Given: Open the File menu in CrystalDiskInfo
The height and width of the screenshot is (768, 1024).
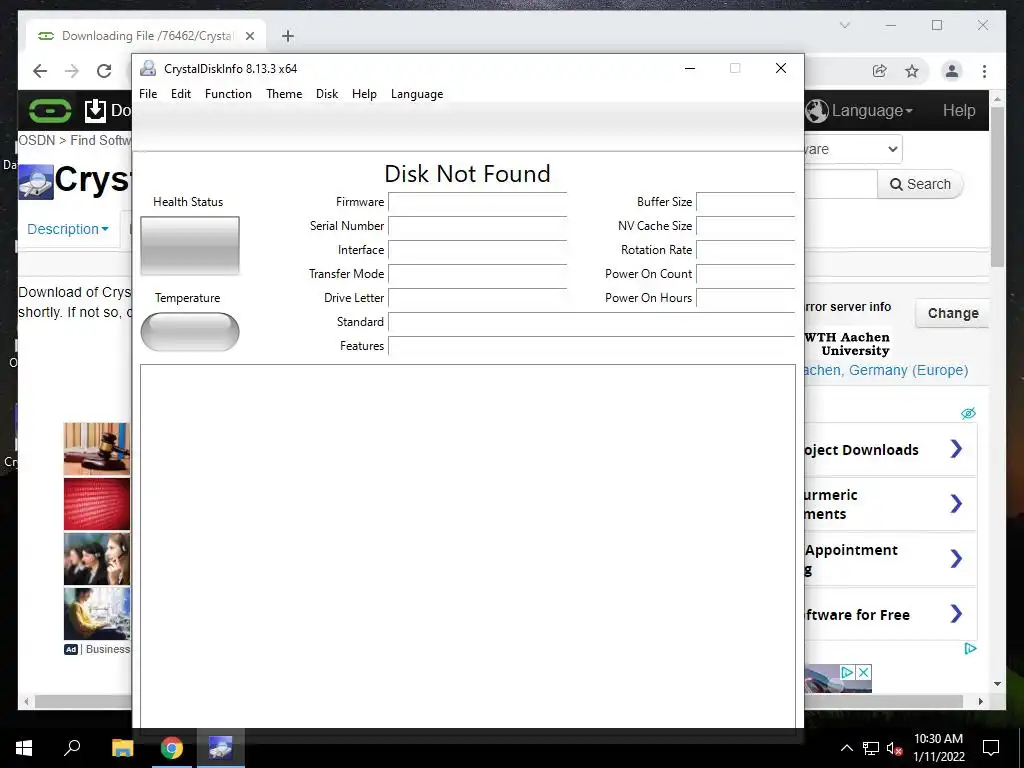Looking at the screenshot, I should (x=148, y=94).
